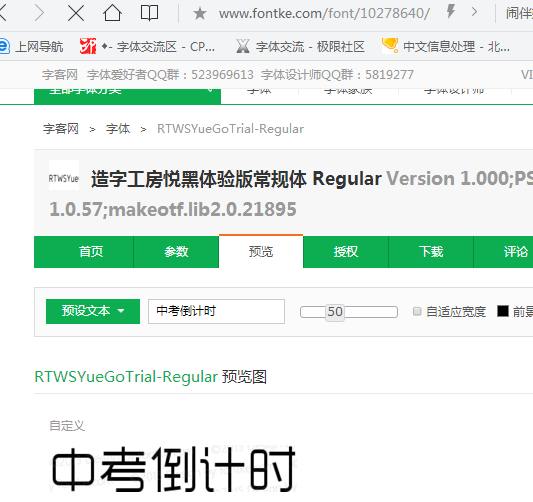
Task: Click the 中考倒计时 preview image
Action: pos(173,470)
